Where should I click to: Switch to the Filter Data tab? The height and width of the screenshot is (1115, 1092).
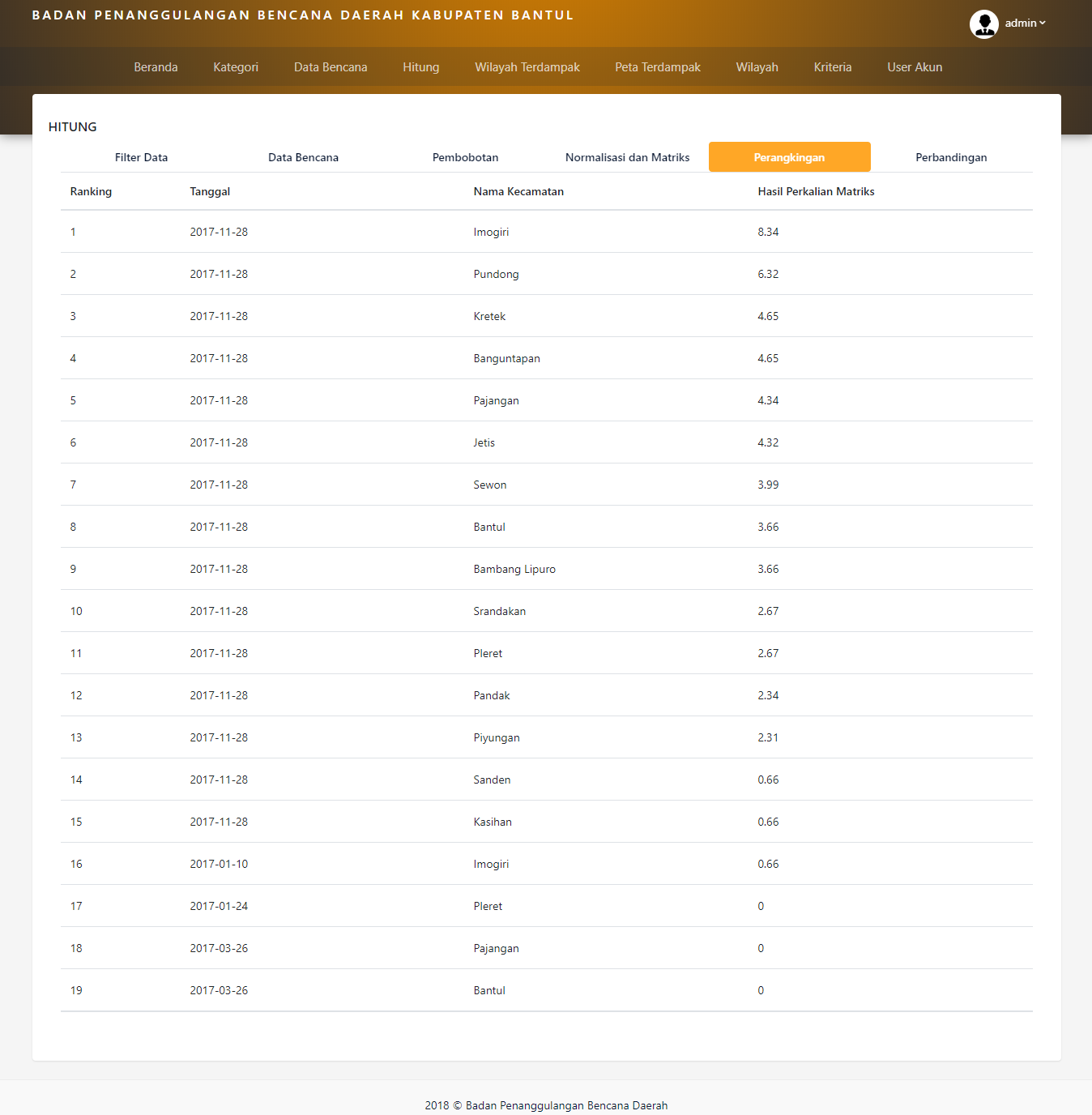pos(142,157)
